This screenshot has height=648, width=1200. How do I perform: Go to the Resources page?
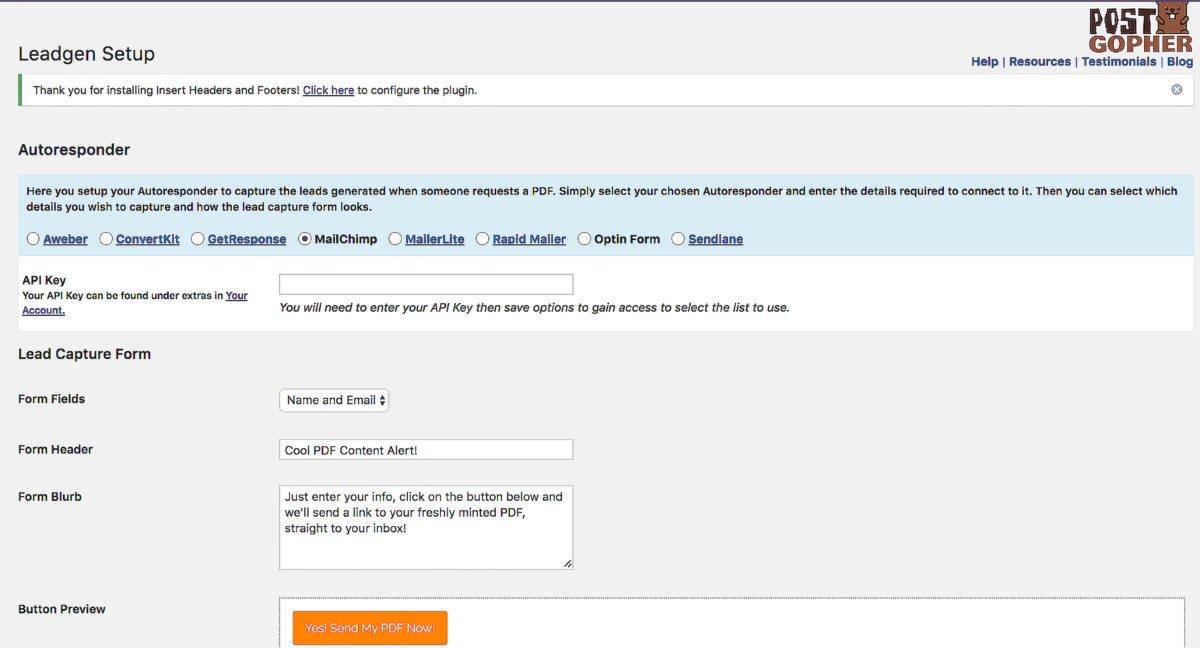(1039, 62)
